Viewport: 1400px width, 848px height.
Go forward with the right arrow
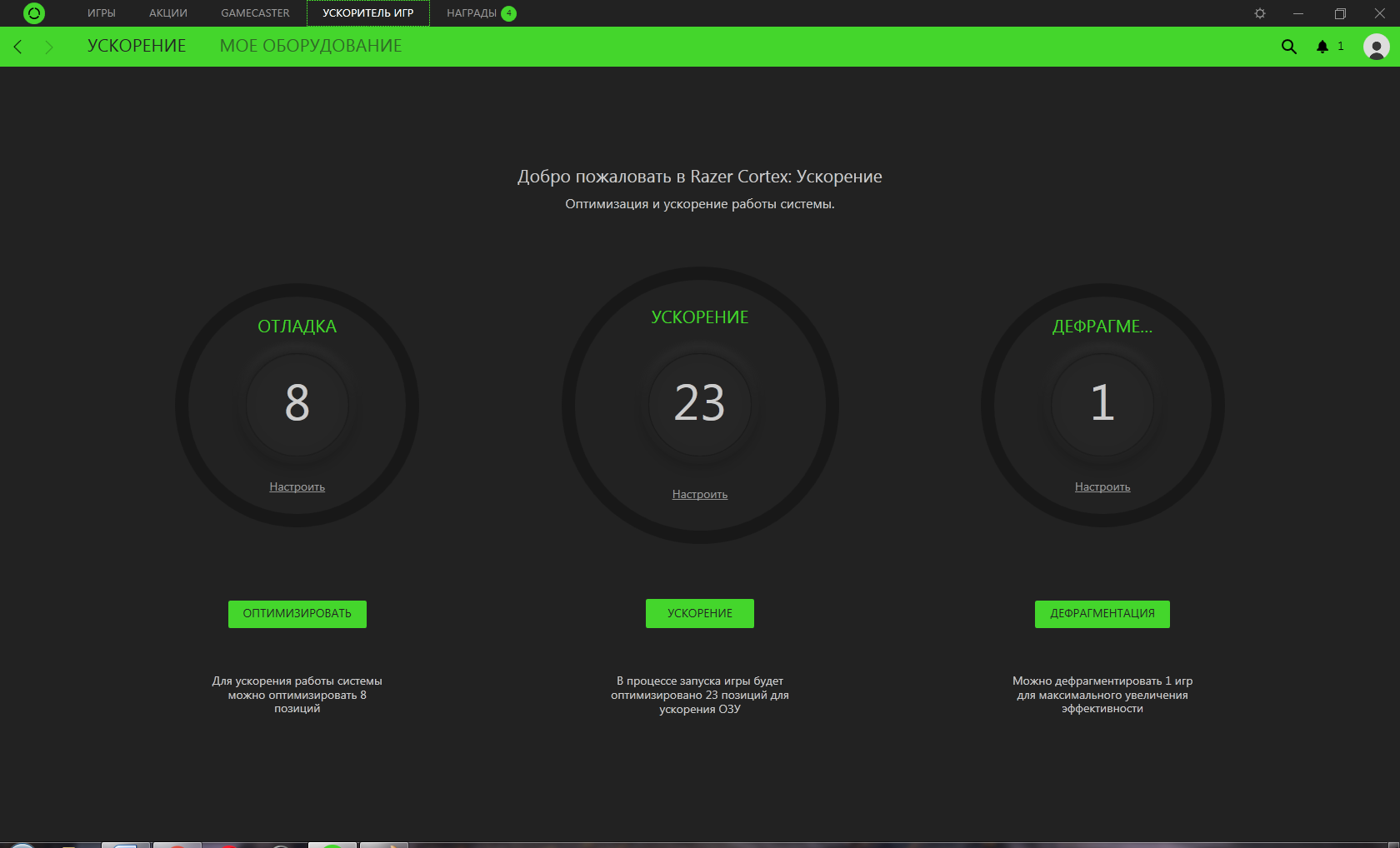pos(48,47)
